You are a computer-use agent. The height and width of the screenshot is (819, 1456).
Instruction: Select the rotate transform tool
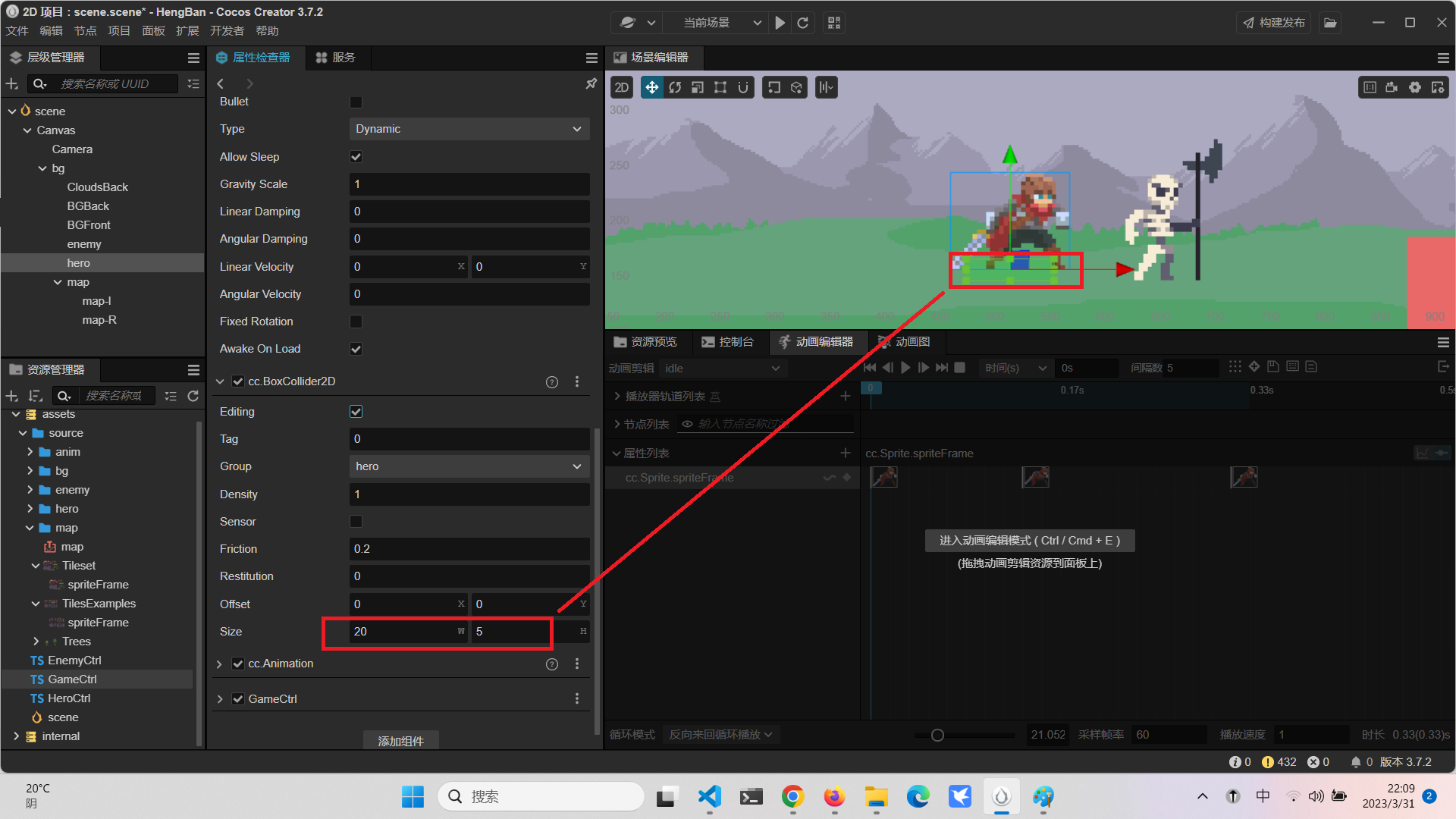675,88
